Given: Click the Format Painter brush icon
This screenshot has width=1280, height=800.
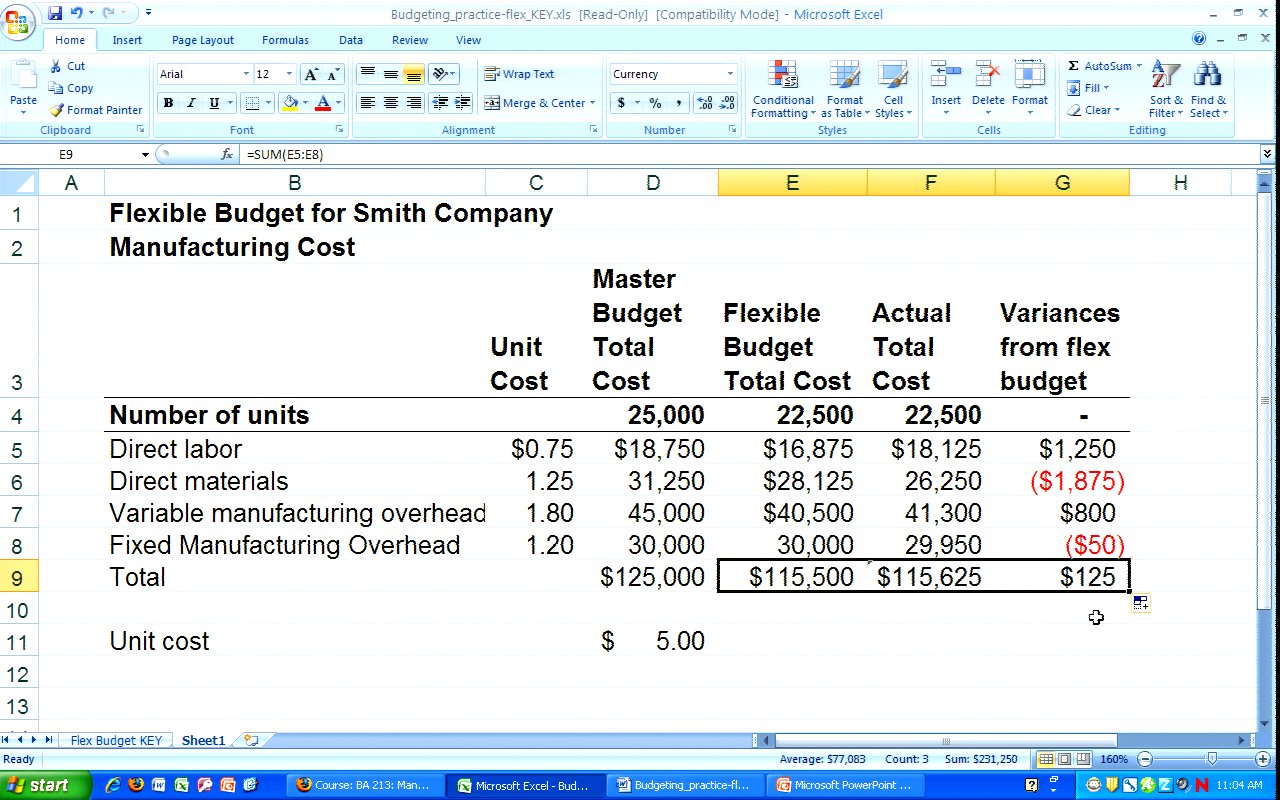Looking at the screenshot, I should tap(57, 110).
